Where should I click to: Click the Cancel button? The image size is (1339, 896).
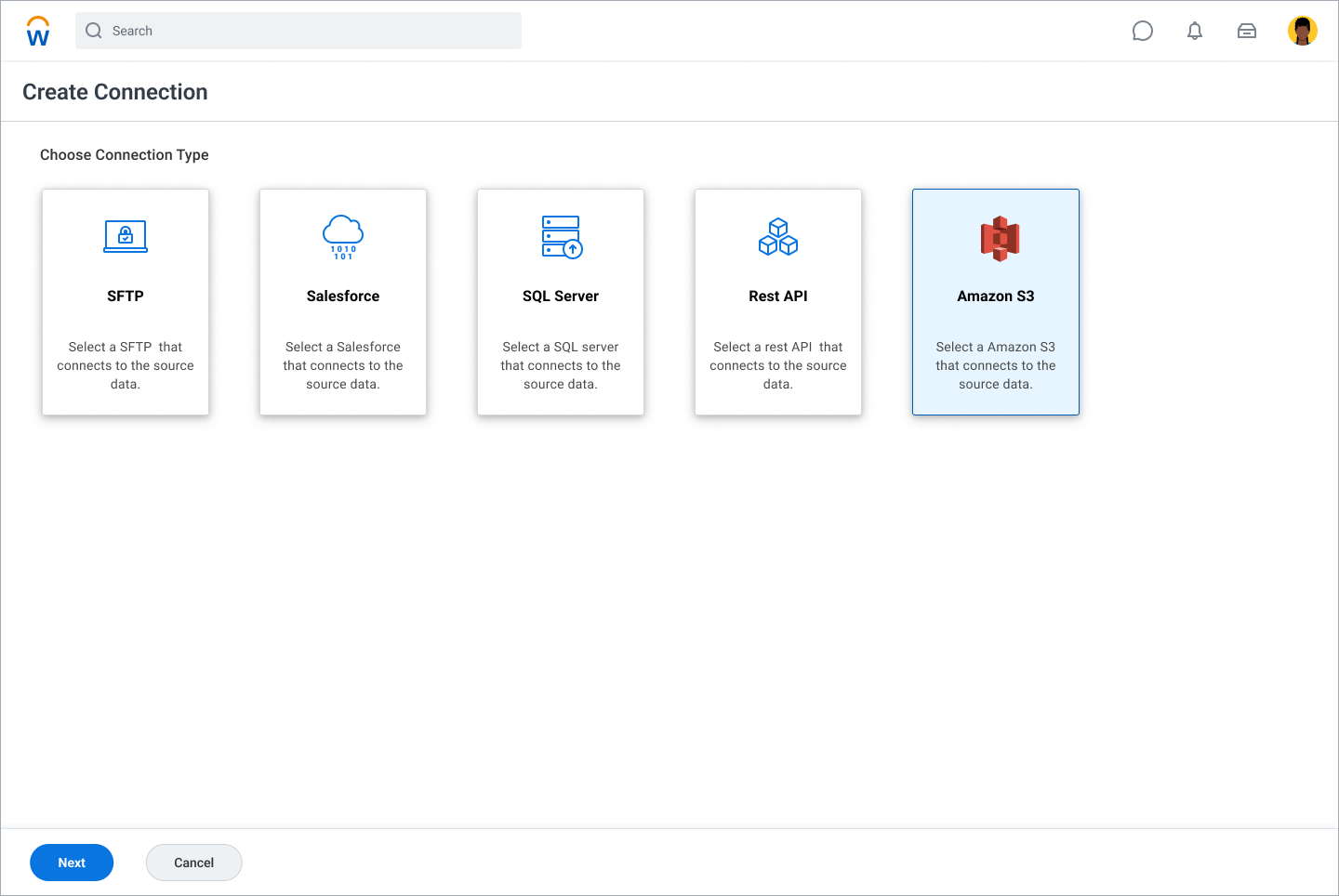tap(194, 863)
